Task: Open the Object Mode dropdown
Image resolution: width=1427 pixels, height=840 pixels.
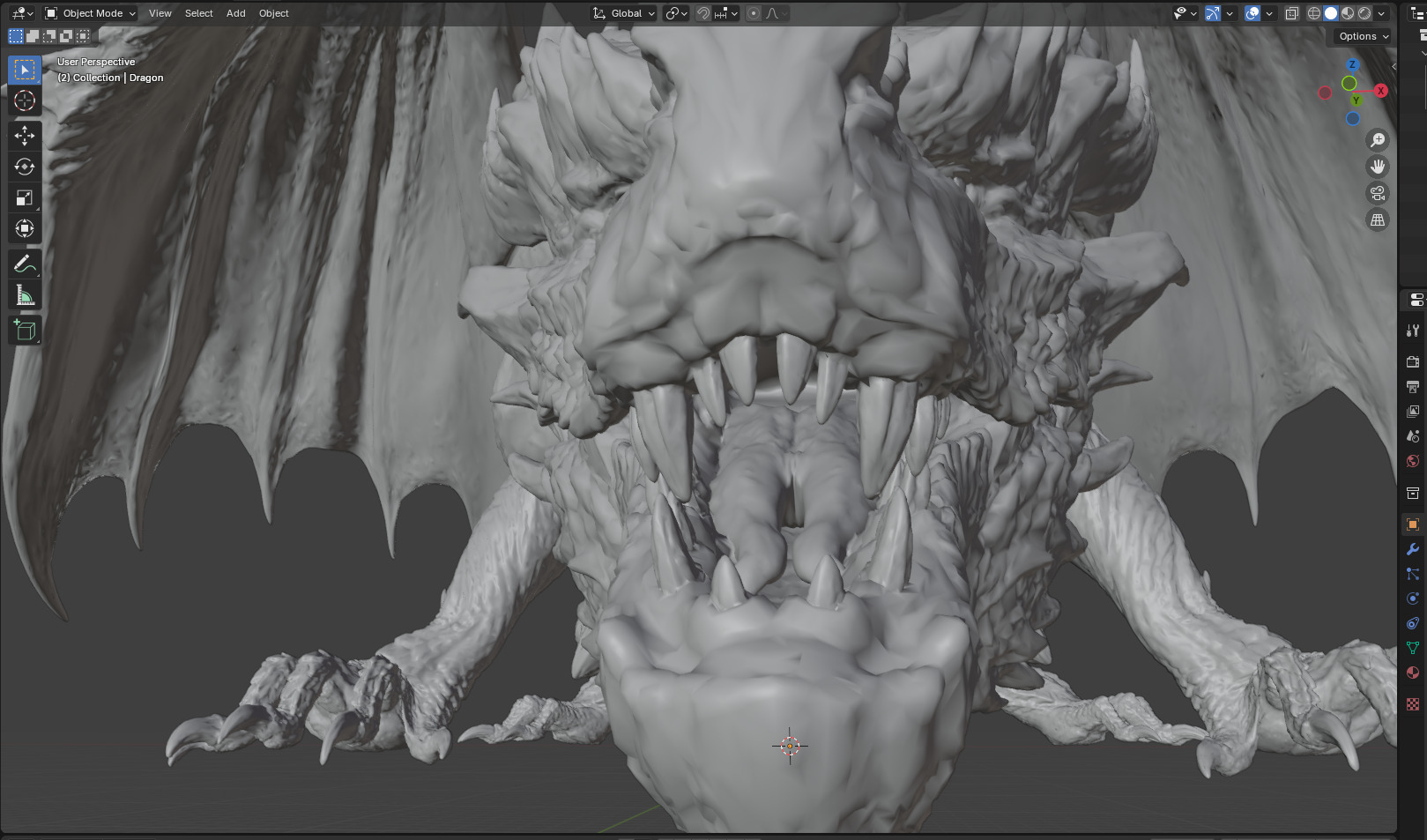Action: pyautogui.click(x=90, y=13)
